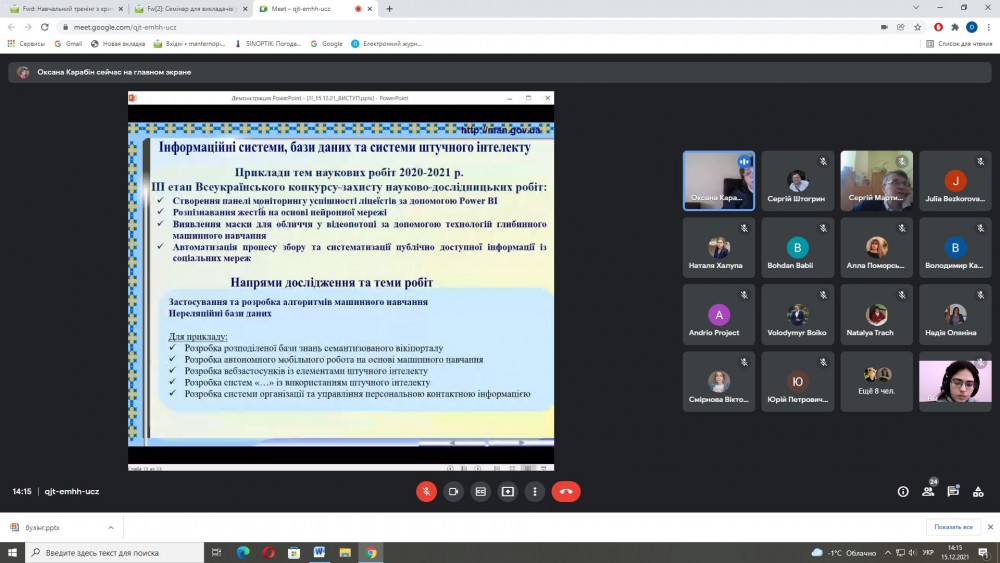Image resolution: width=1000 pixels, height=563 pixels.
Task: Open the Gmail bookmark
Action: (68, 44)
